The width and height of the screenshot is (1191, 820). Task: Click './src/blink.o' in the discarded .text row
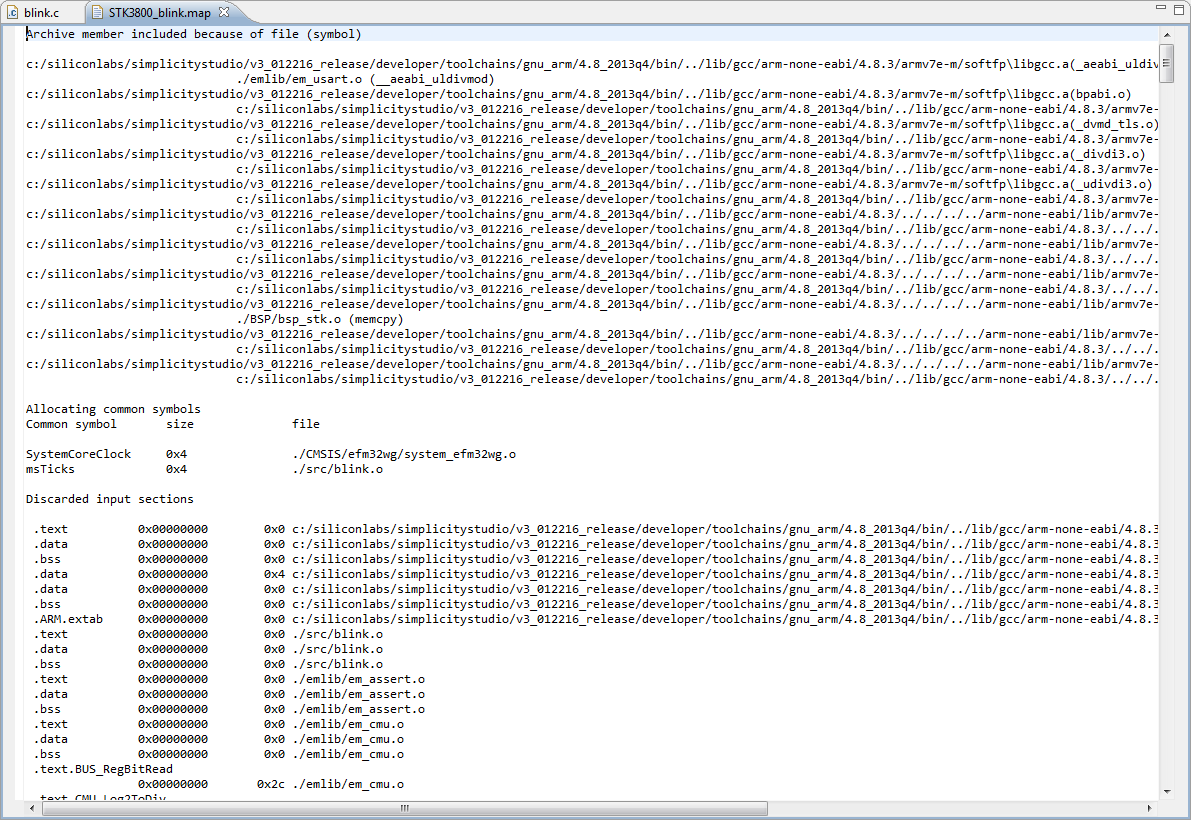337,634
